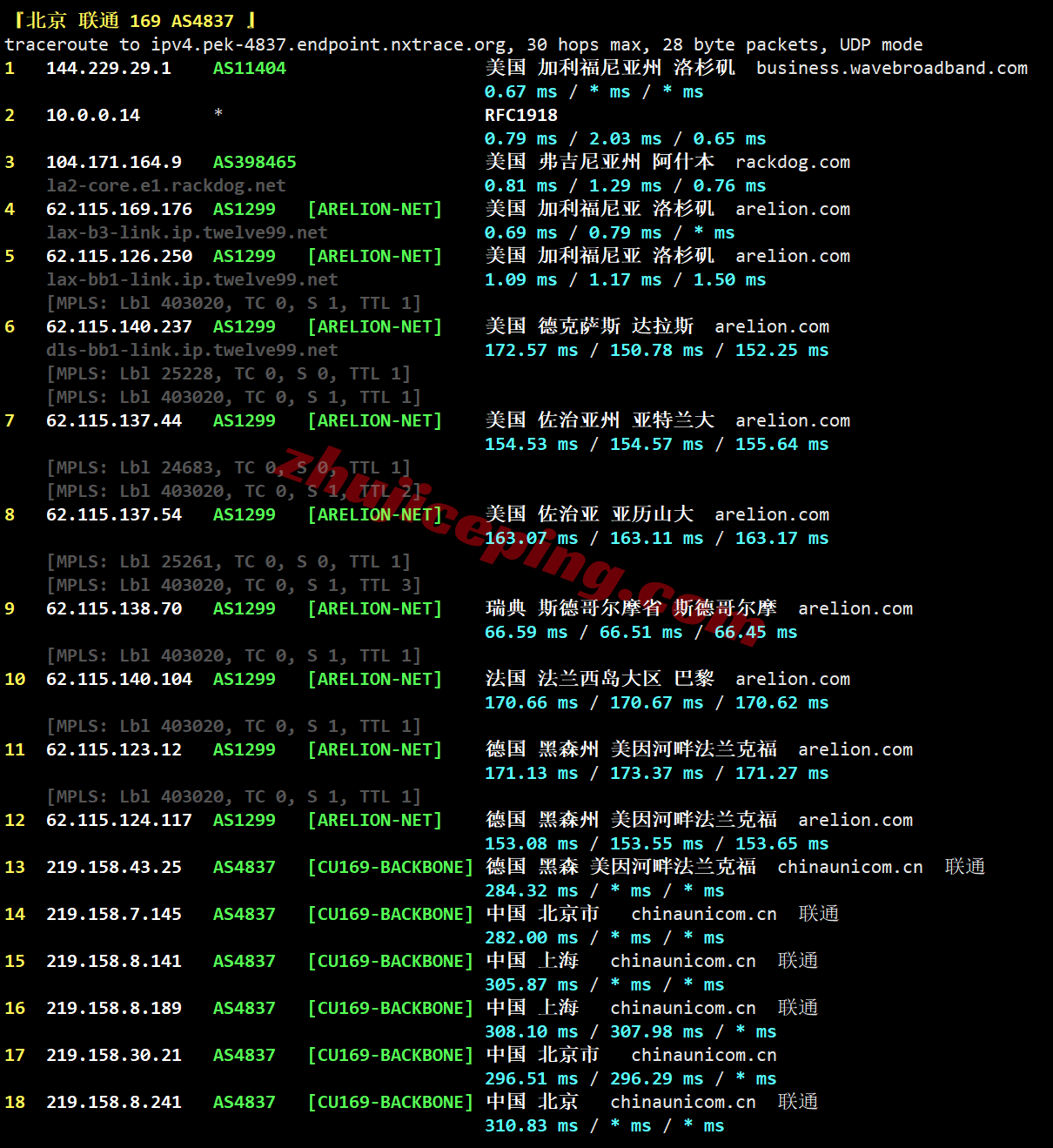Click location text 瑞典 斯德哥尔摩省
The height and width of the screenshot is (1148, 1053).
(x=573, y=608)
